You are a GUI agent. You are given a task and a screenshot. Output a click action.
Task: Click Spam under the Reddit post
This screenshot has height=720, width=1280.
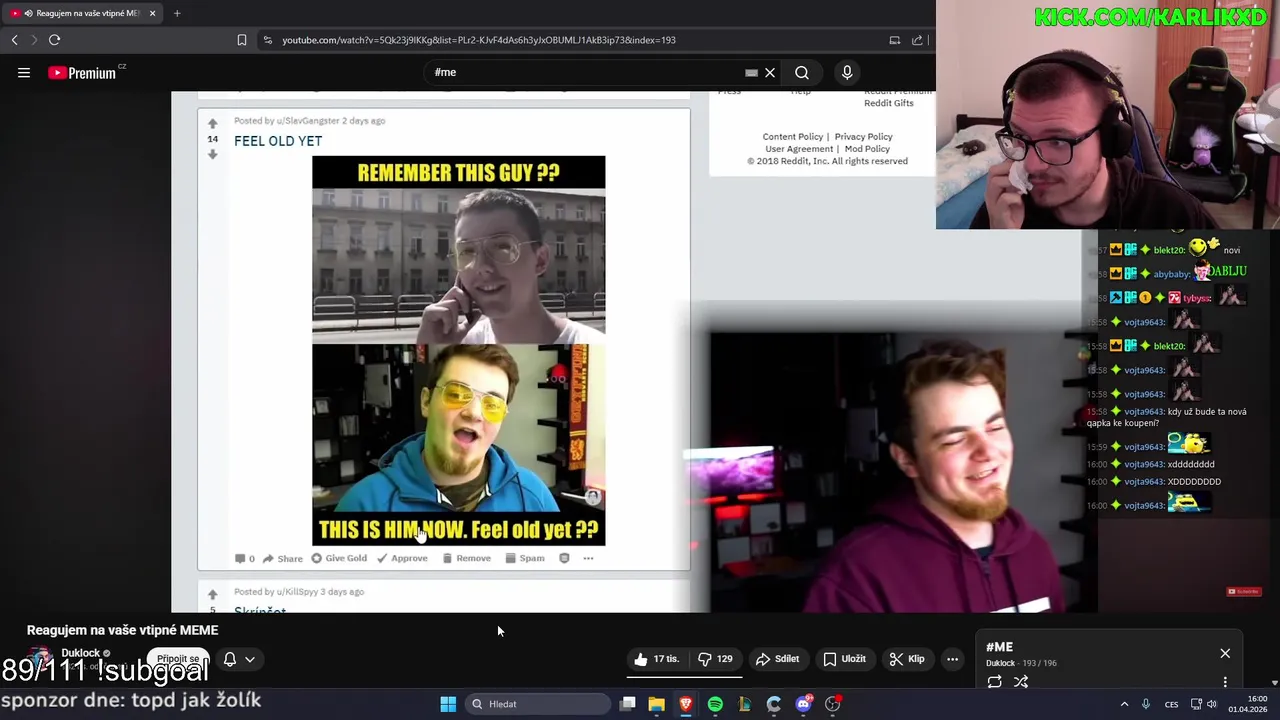[525, 558]
